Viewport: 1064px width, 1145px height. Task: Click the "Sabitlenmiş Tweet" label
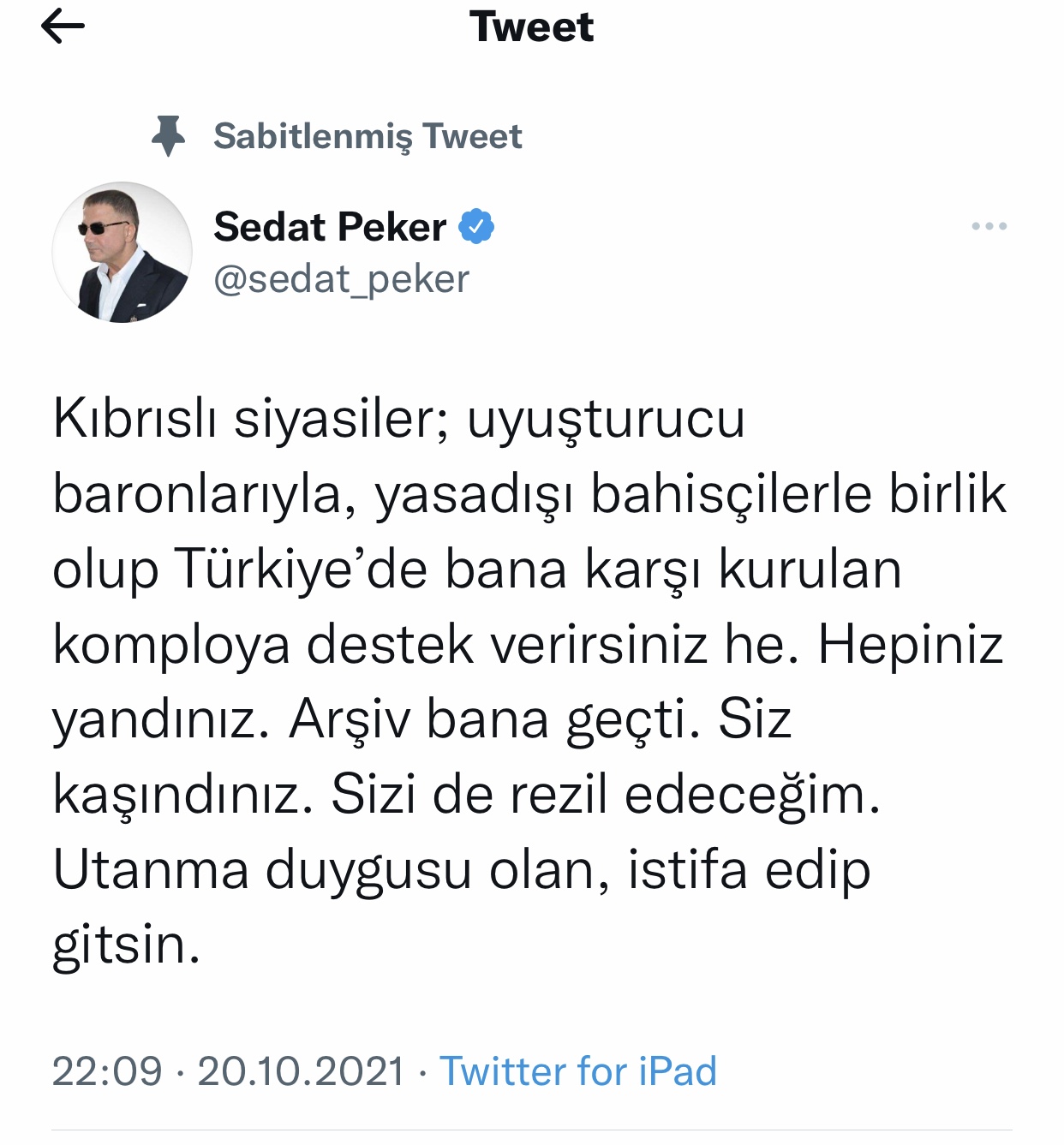(368, 136)
